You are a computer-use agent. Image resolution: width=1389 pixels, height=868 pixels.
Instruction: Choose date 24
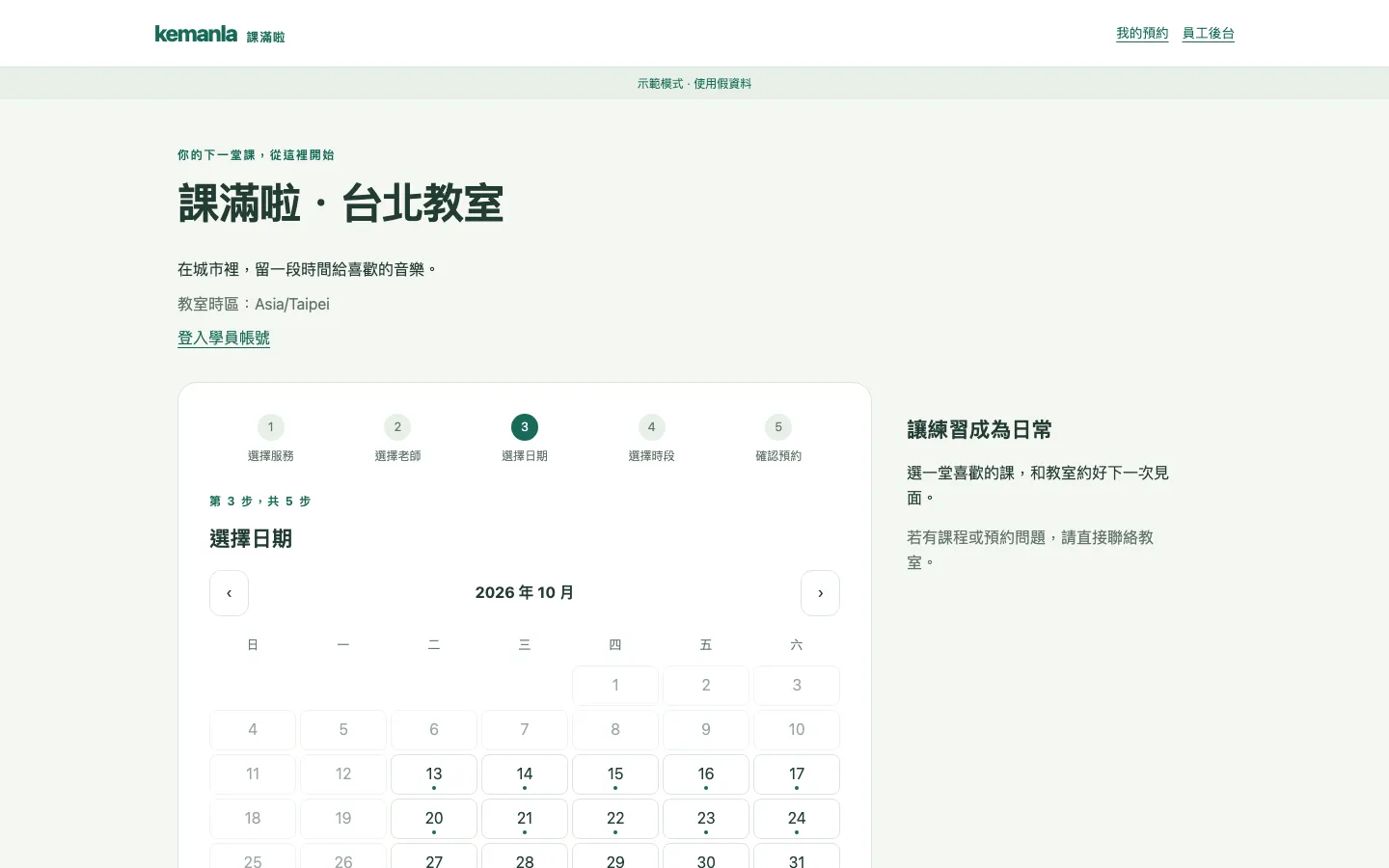[797, 819]
